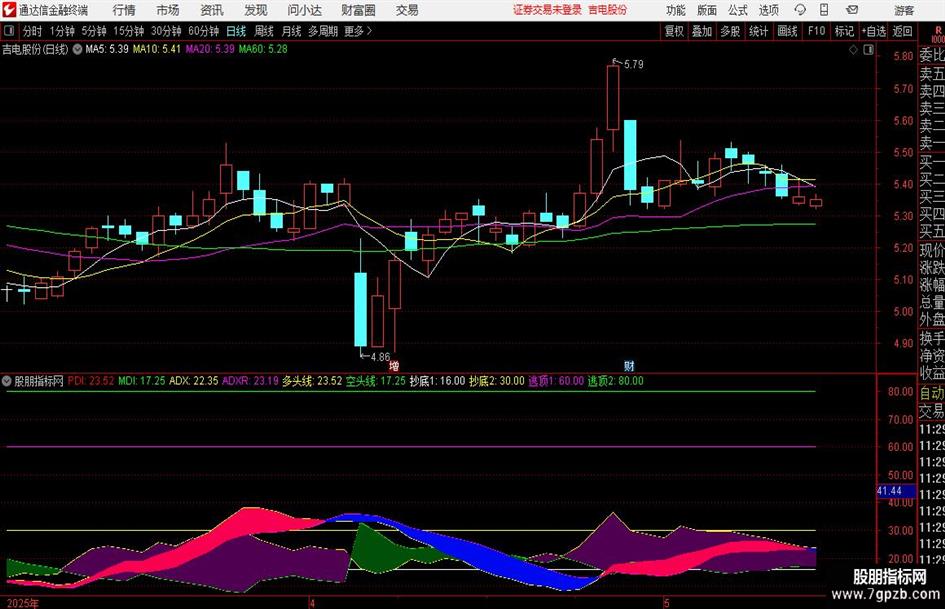This screenshot has height=609, width=945.
Task: Click the MA10: 5.41 indicator label
Action: pyautogui.click(x=157, y=49)
